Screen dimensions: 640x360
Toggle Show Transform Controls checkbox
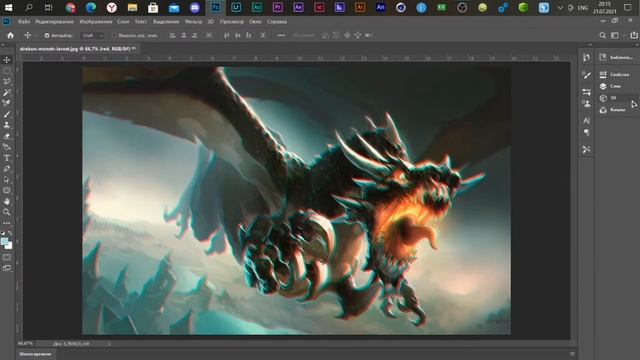click(114, 36)
